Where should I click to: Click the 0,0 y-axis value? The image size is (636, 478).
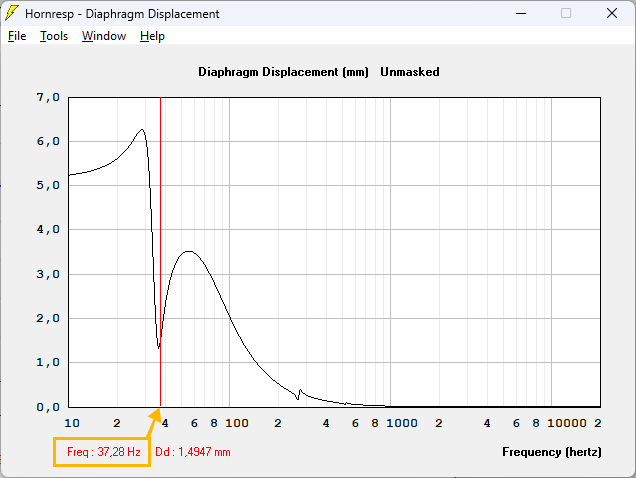(x=48, y=407)
